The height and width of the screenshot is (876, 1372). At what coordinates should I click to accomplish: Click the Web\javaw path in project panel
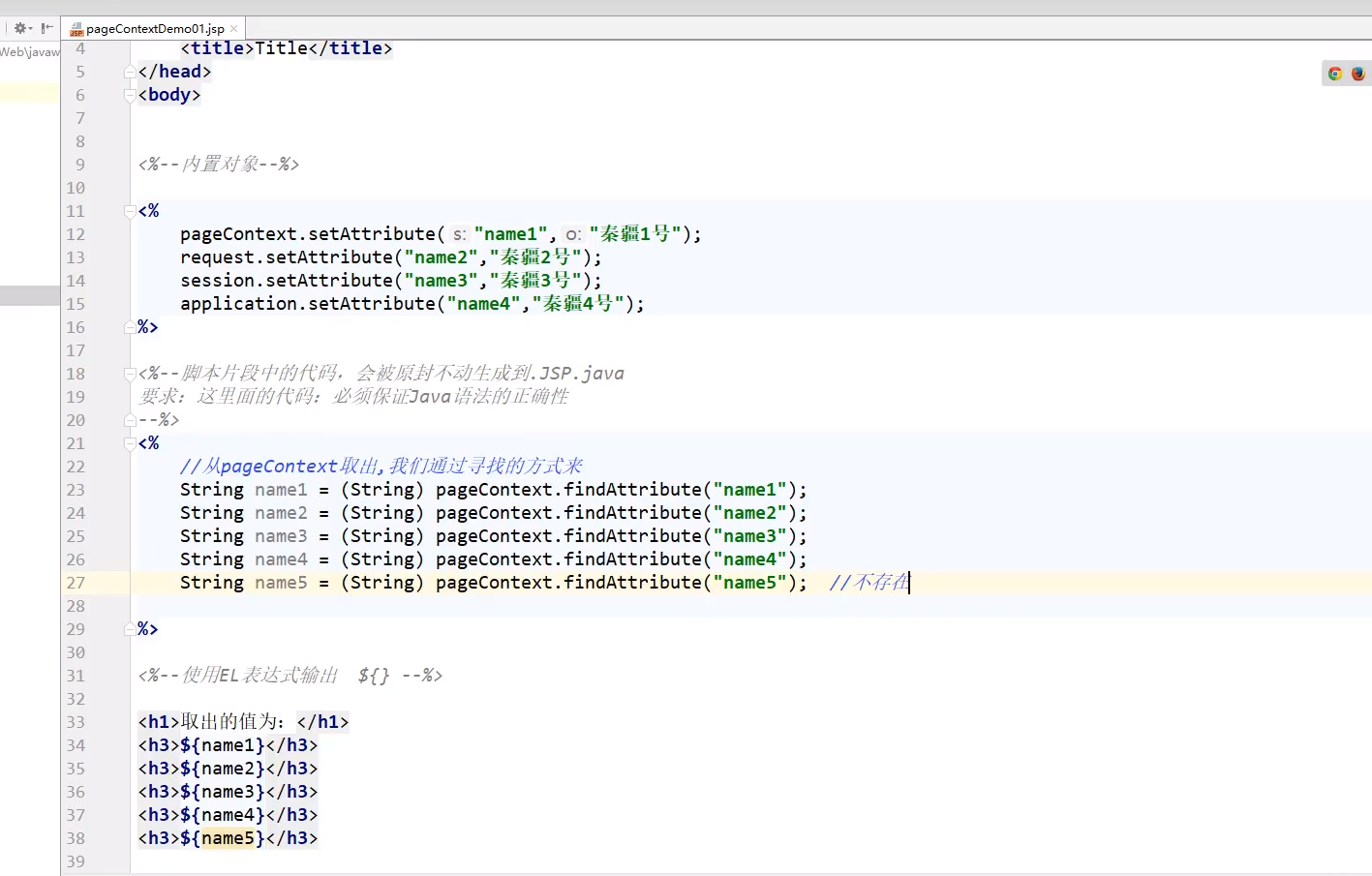pos(30,52)
